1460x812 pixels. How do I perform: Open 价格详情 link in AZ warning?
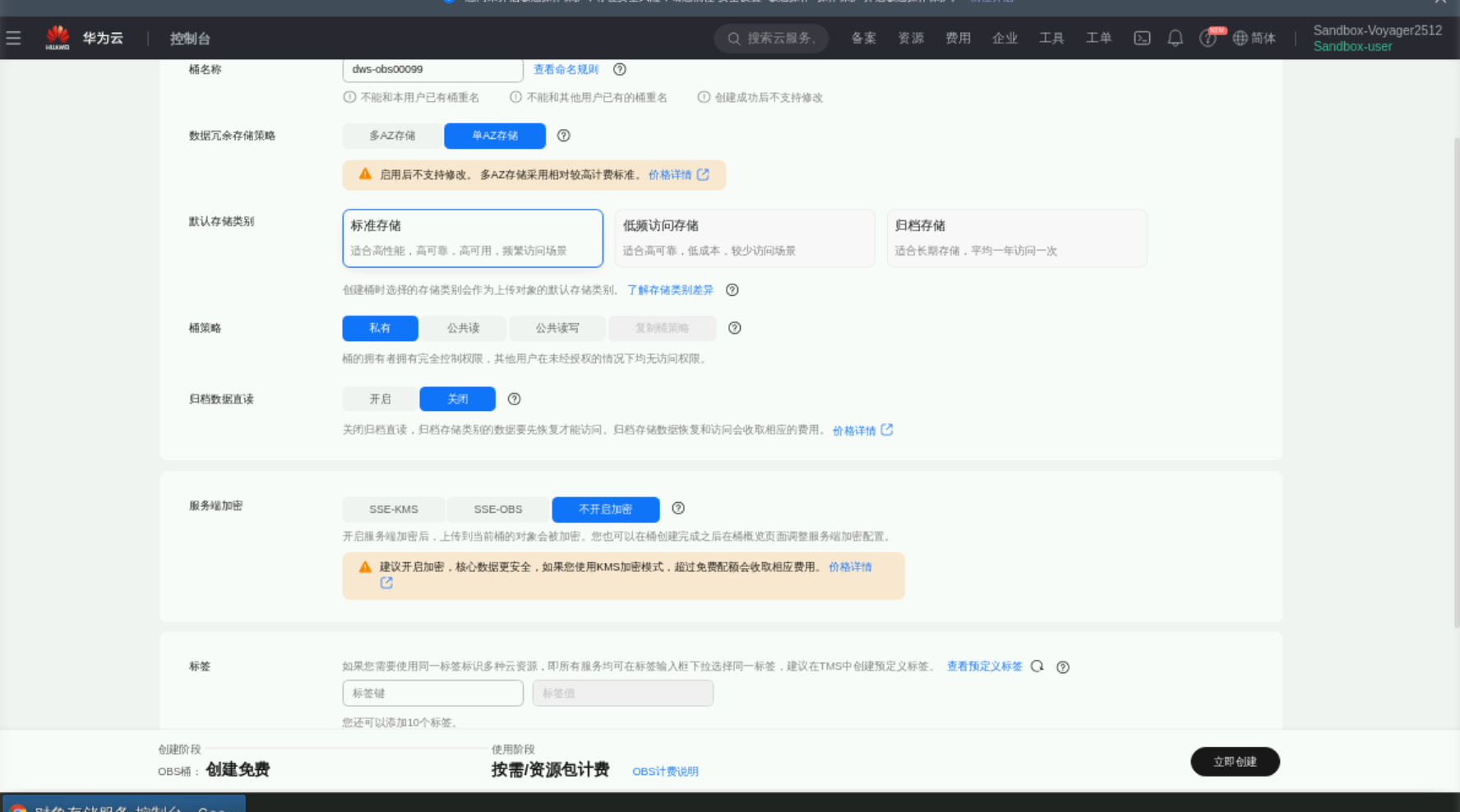670,174
